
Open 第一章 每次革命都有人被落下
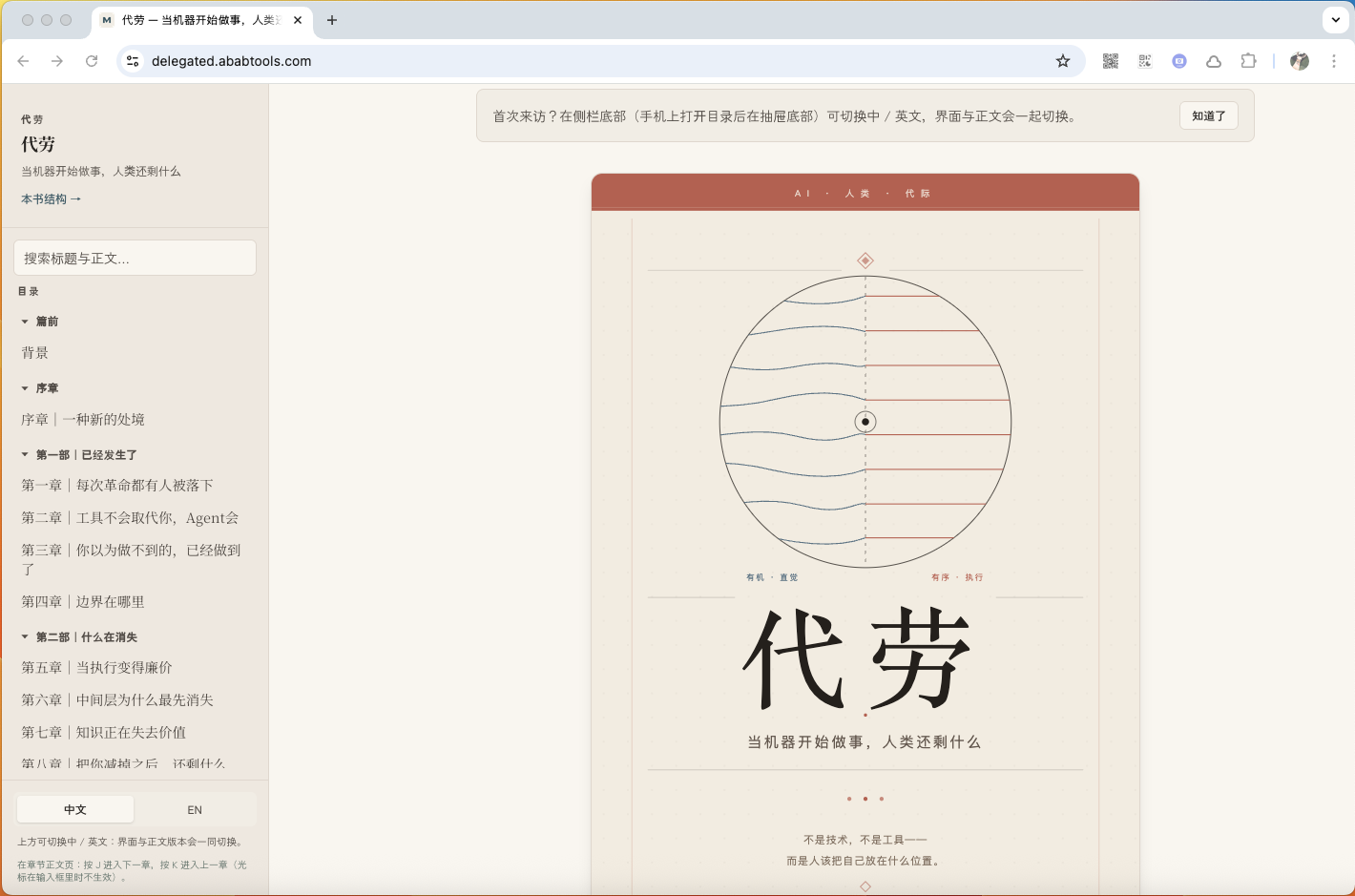click(117, 486)
